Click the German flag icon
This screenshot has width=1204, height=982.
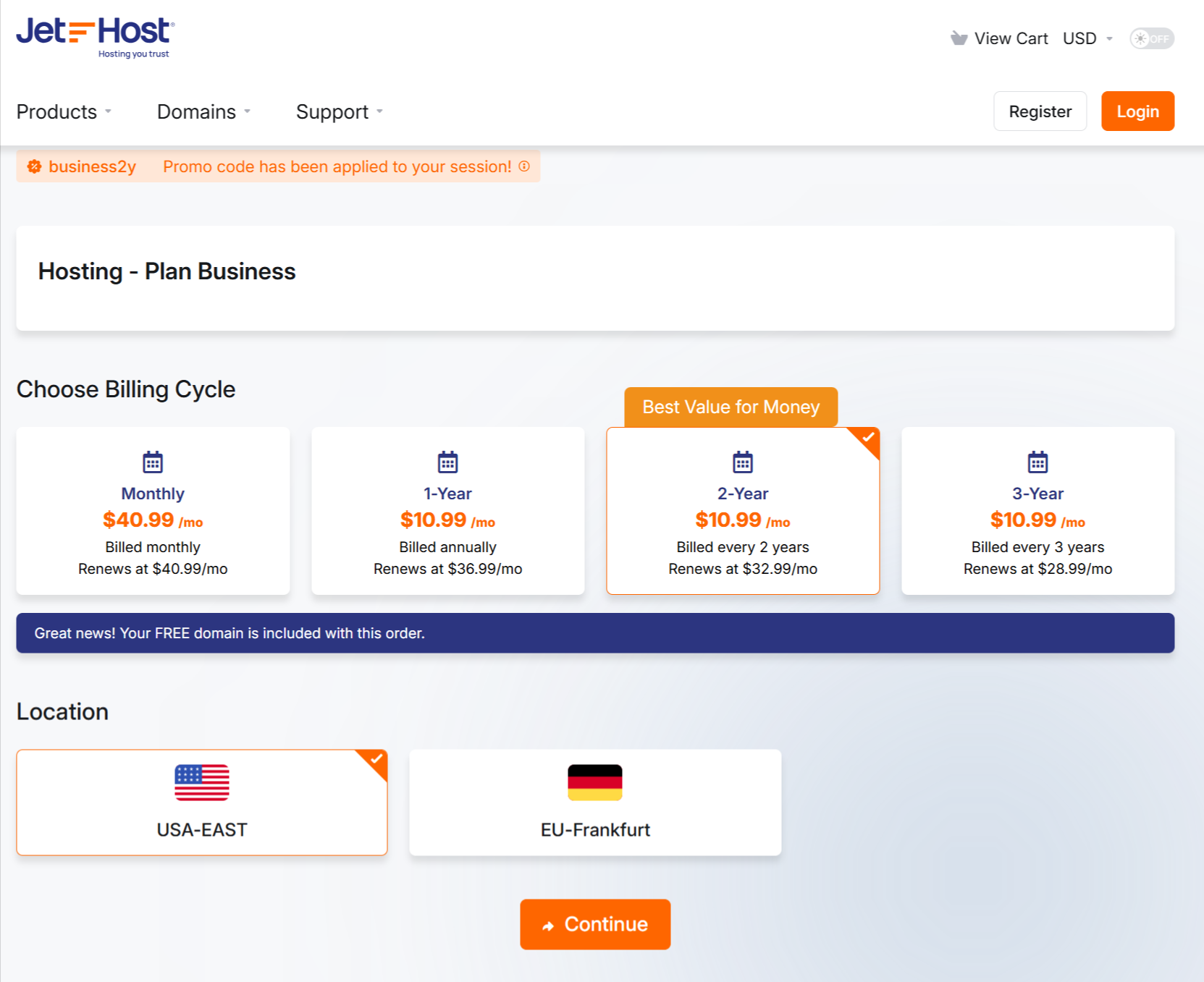click(x=595, y=782)
